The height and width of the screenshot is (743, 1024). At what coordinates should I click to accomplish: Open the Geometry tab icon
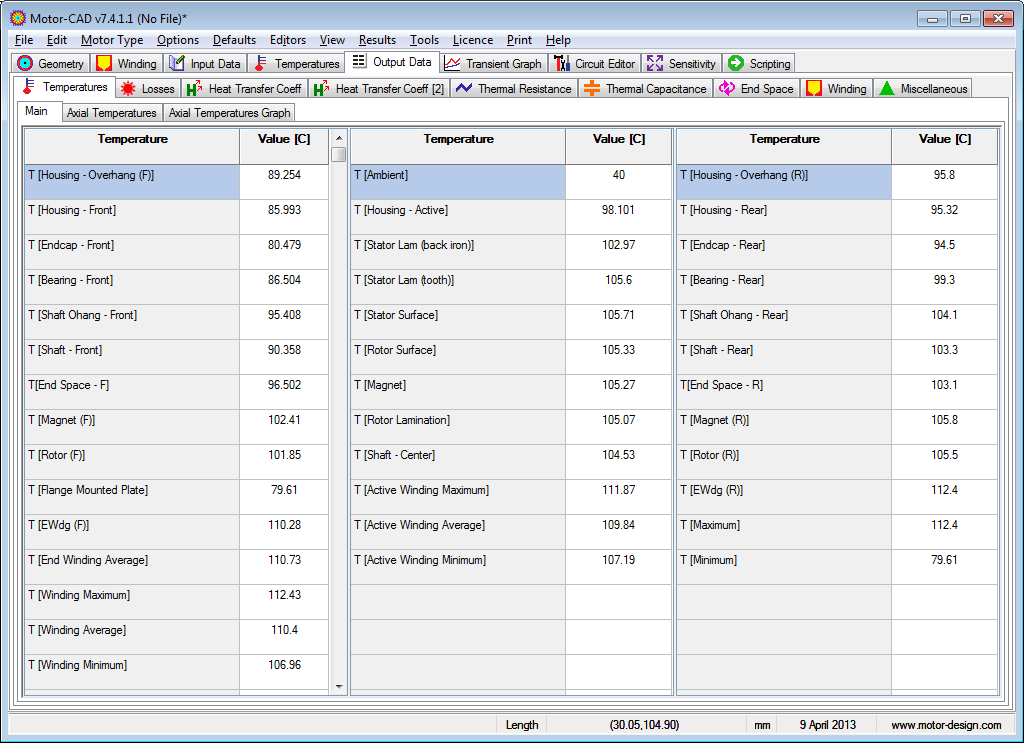coord(26,64)
